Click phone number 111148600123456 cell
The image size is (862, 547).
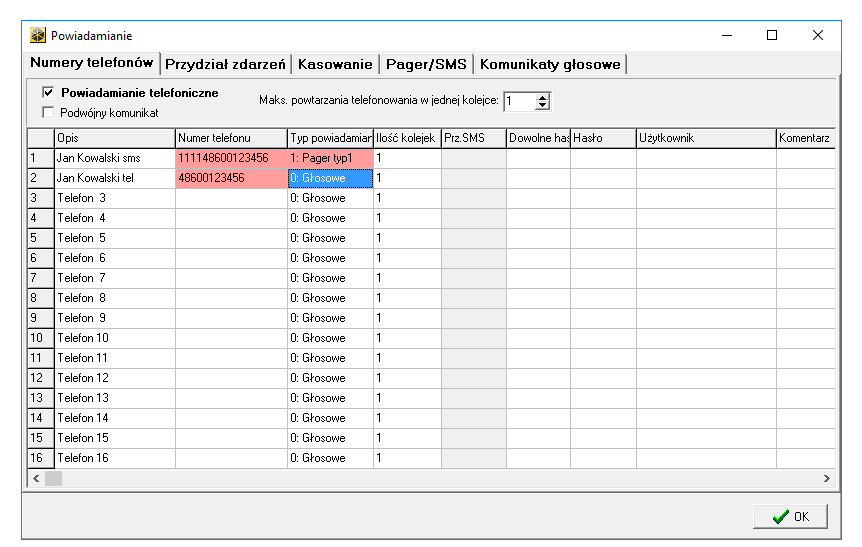(x=231, y=158)
